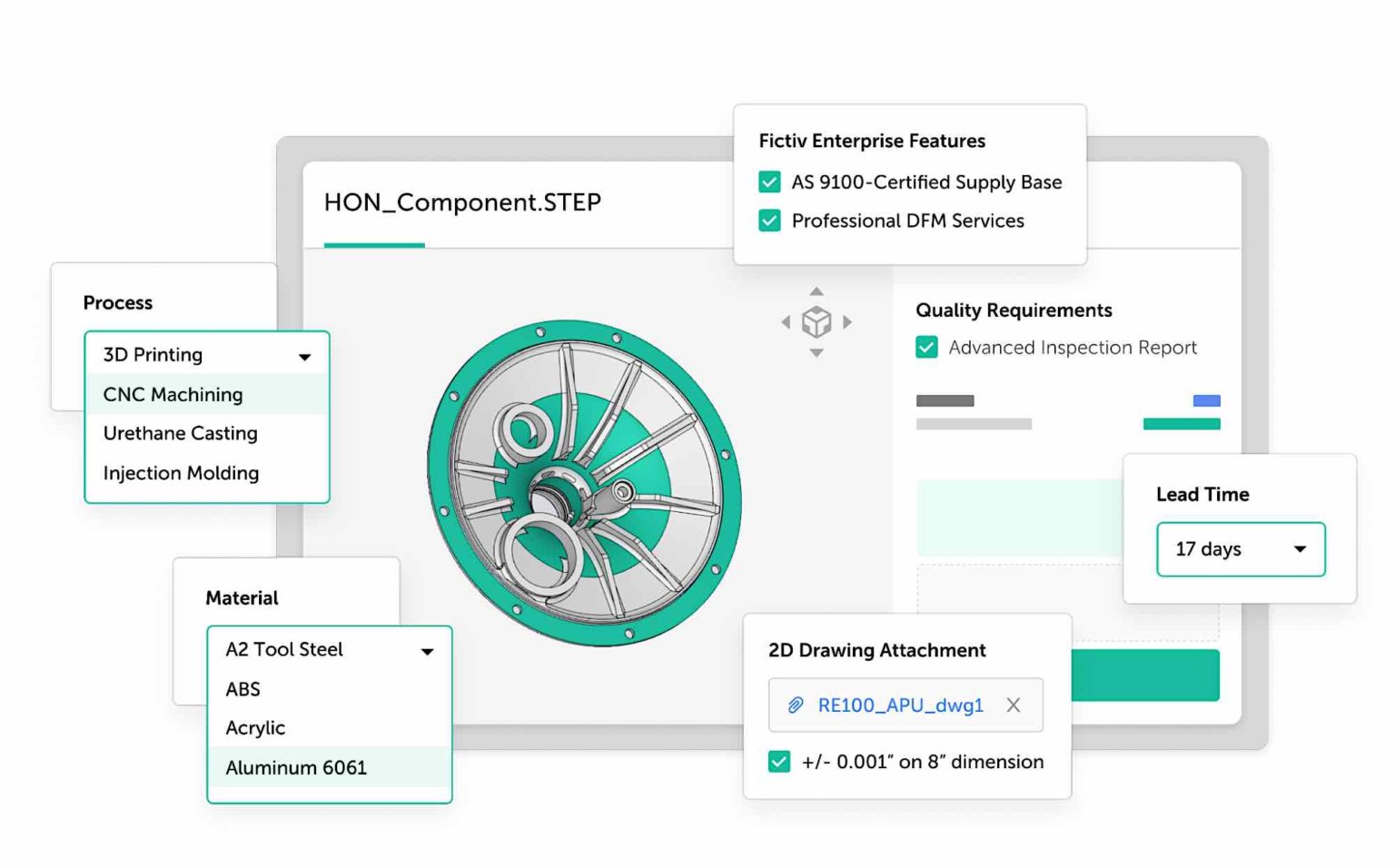Click the 3D orientation cube in the viewer
Image resolution: width=1395 pixels, height=868 pixels.
[x=816, y=321]
